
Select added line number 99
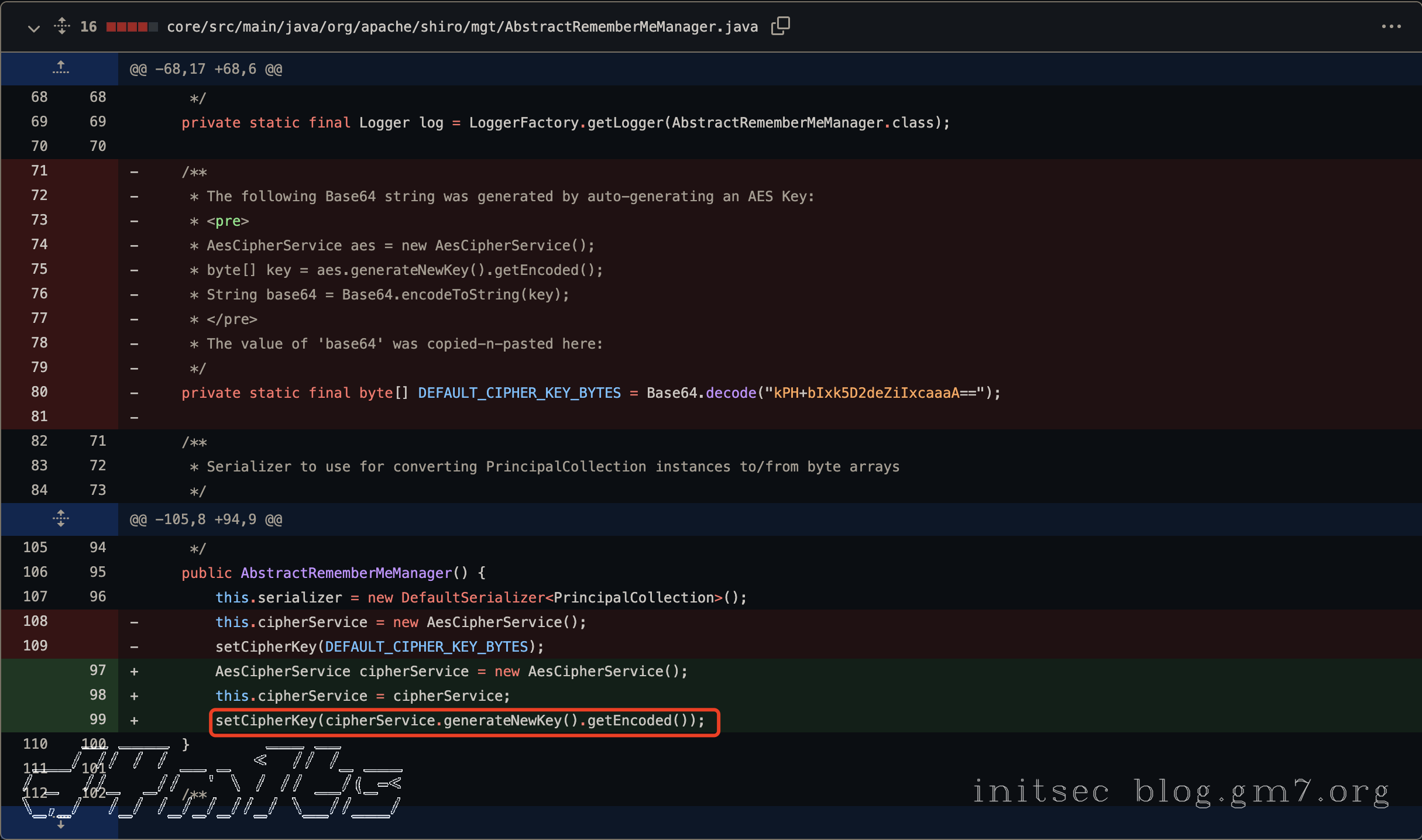[98, 719]
